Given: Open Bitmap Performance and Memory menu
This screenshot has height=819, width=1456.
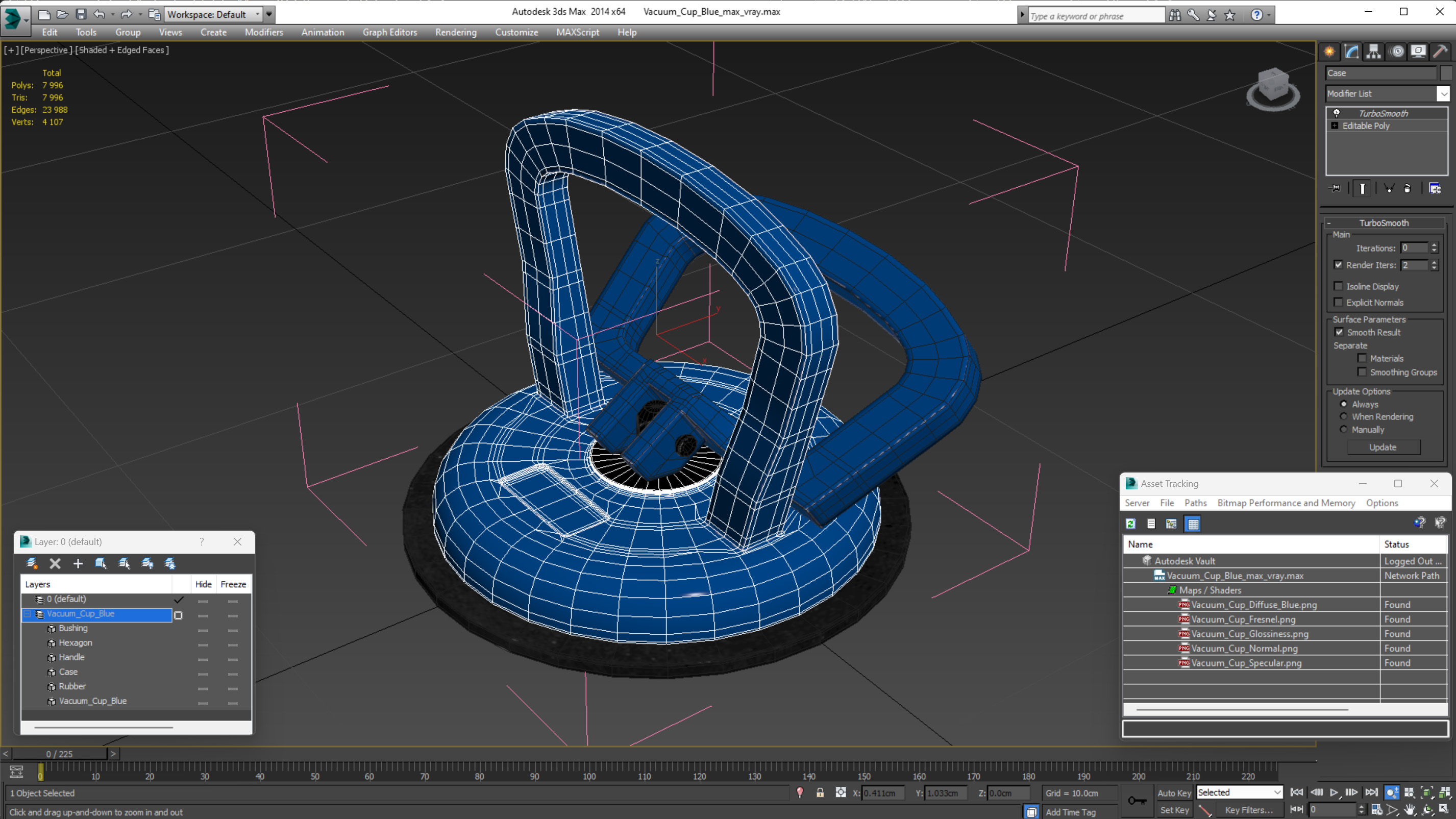Looking at the screenshot, I should pyautogui.click(x=1286, y=503).
